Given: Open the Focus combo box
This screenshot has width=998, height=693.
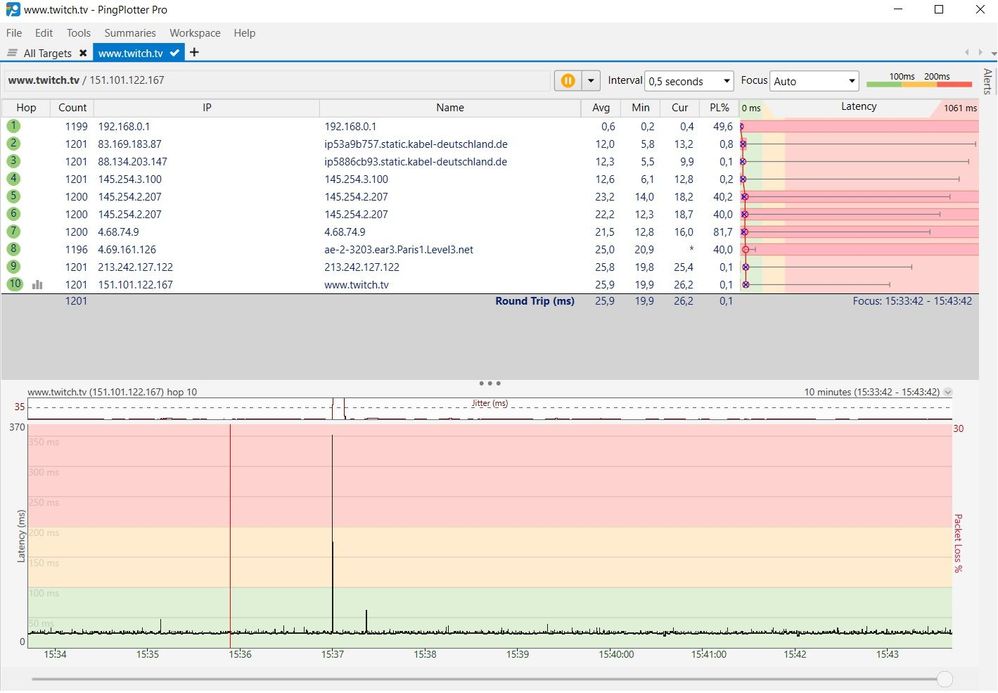Looking at the screenshot, I should pos(814,81).
